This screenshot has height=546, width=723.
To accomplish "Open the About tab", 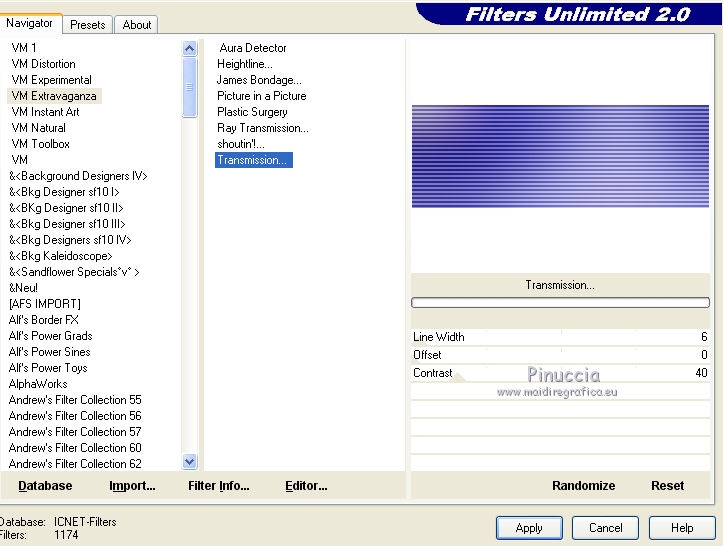I will [136, 25].
